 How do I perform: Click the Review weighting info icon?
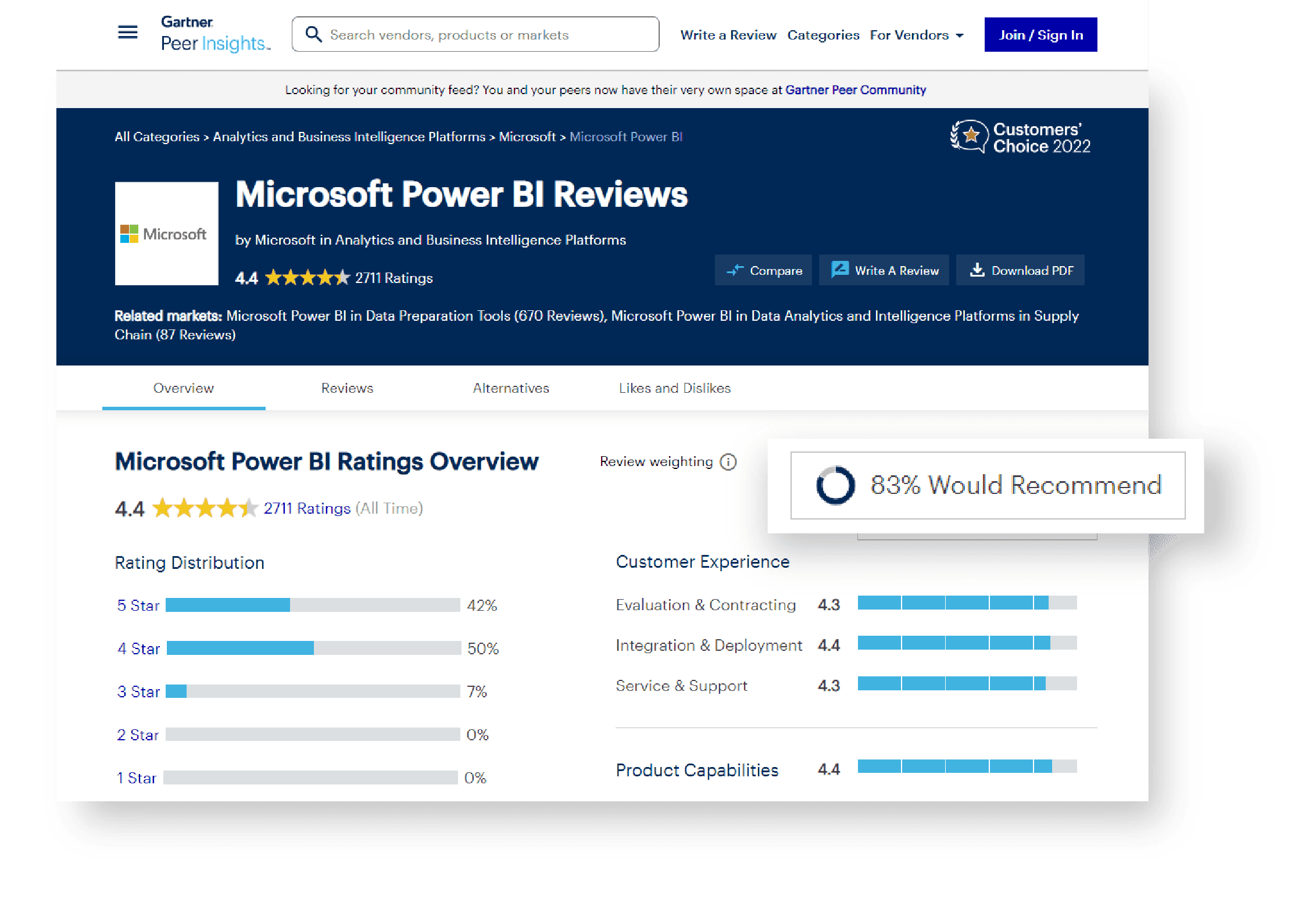click(x=728, y=462)
